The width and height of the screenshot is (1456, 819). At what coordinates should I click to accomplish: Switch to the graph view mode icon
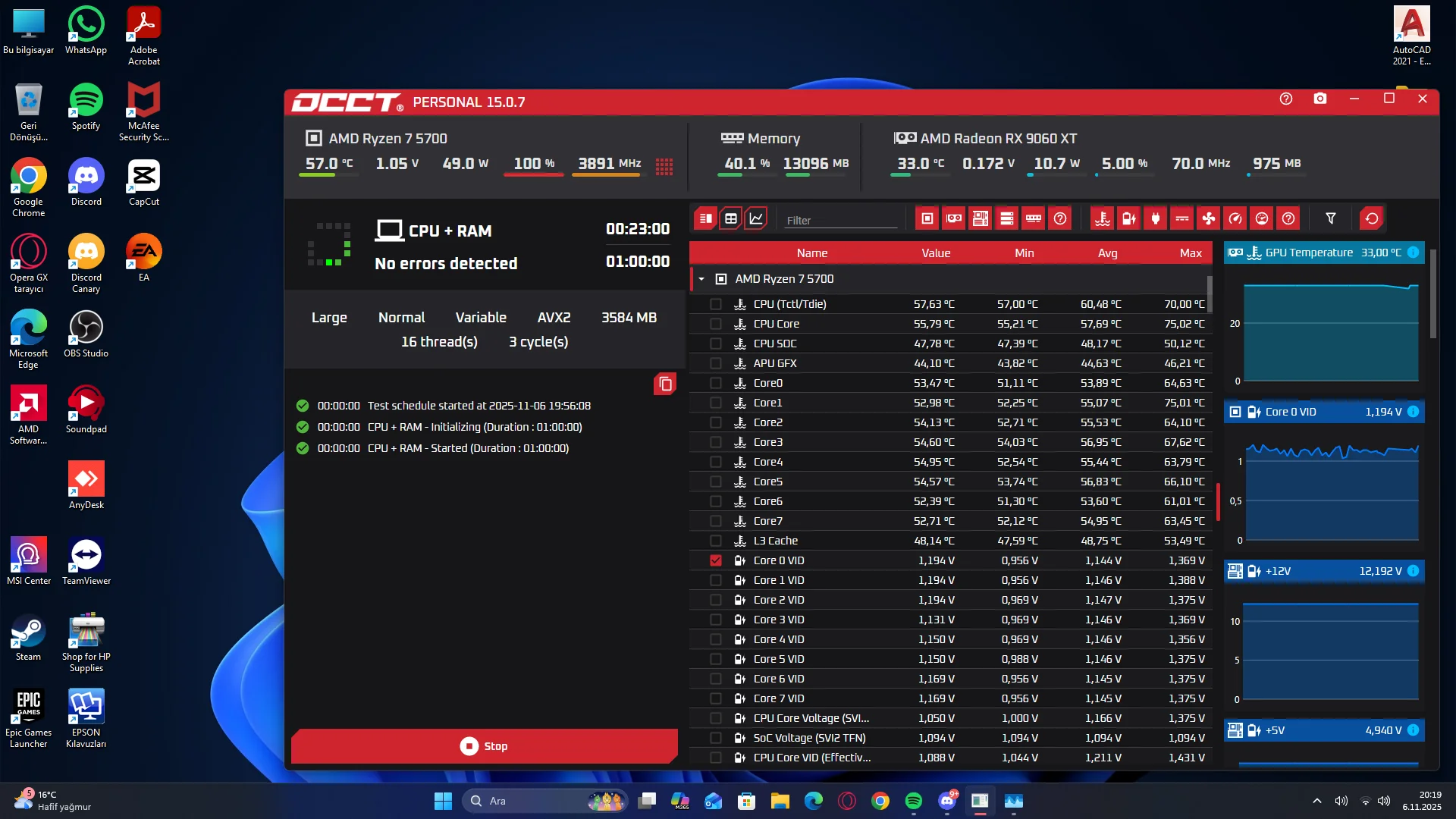point(756,218)
